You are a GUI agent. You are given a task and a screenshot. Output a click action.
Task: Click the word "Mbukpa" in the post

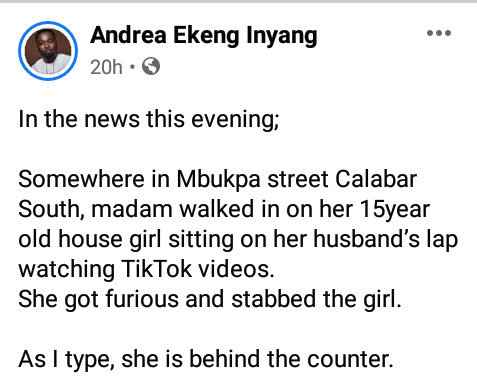tap(218, 179)
